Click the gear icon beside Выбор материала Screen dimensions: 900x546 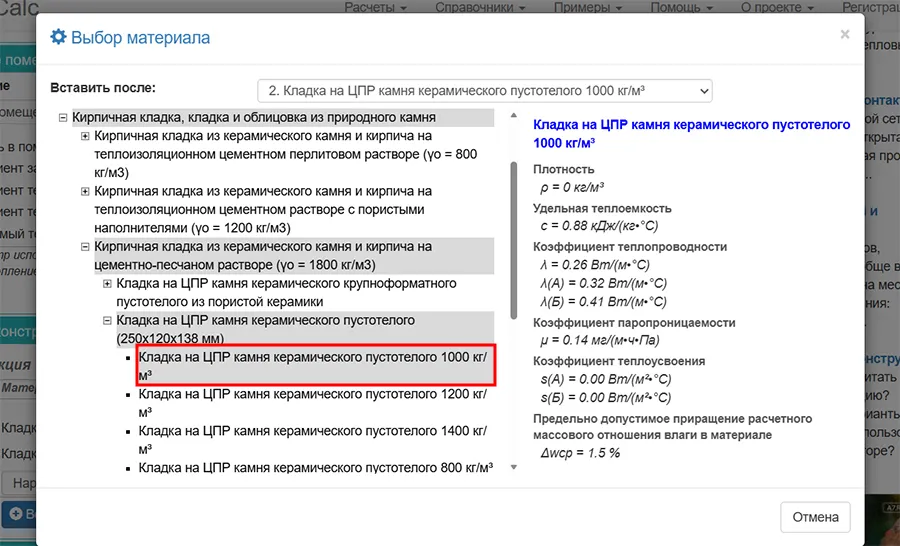(58, 39)
